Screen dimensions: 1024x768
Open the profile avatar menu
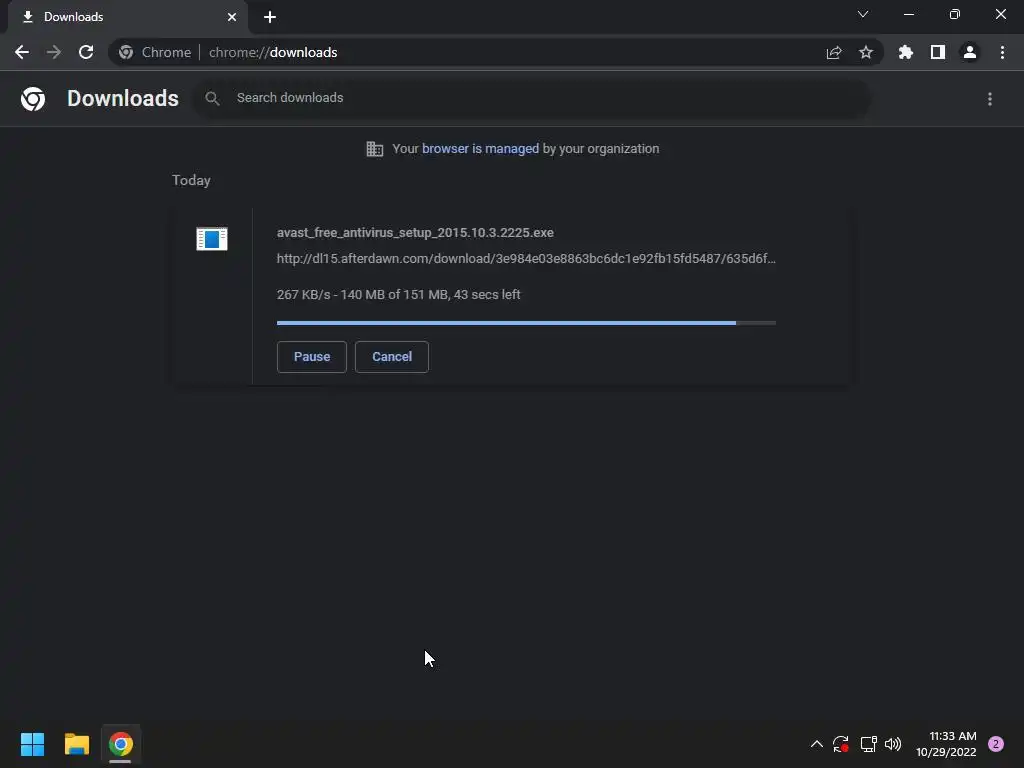(970, 52)
